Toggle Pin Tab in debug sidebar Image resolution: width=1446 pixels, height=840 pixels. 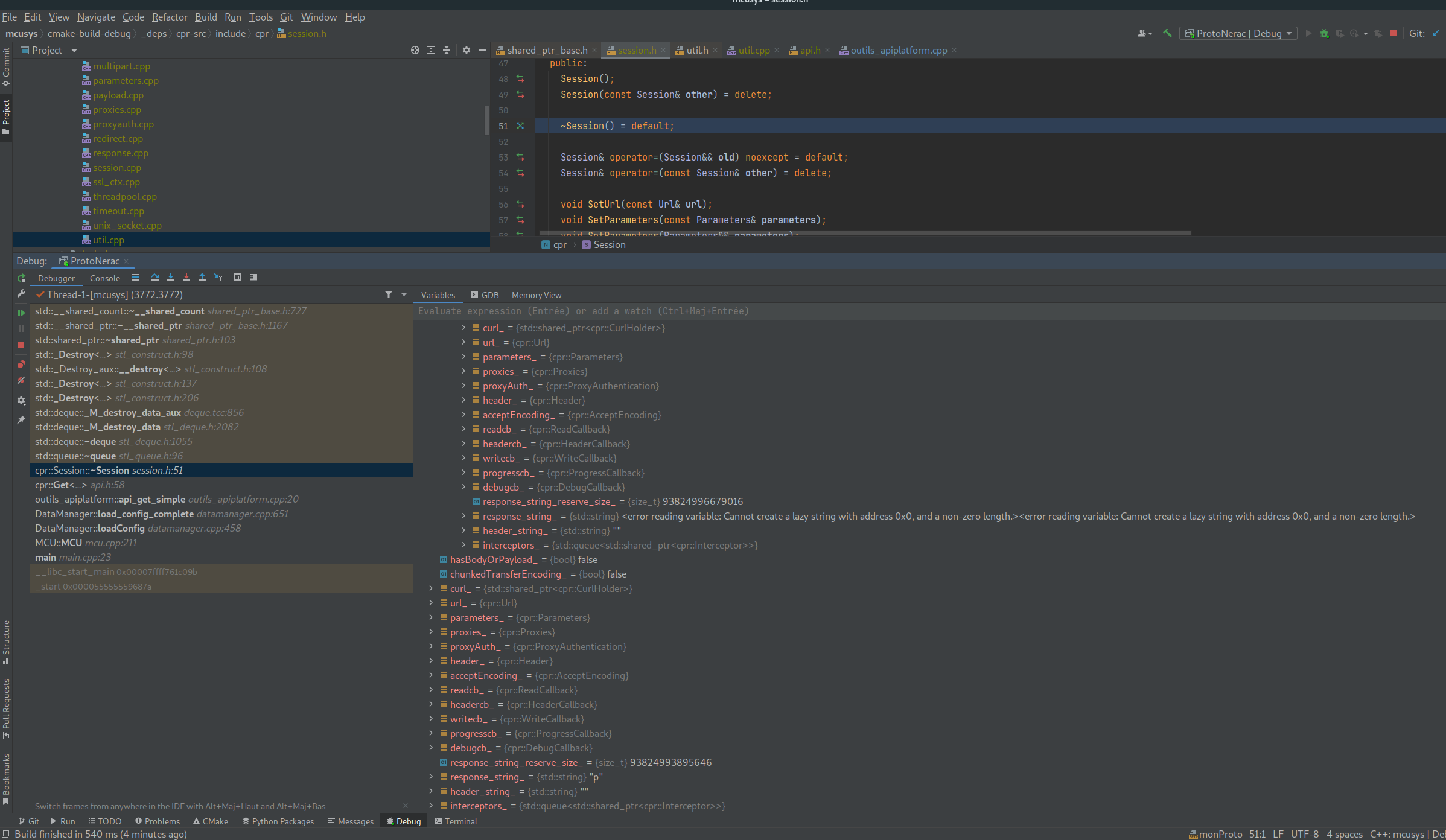click(21, 420)
